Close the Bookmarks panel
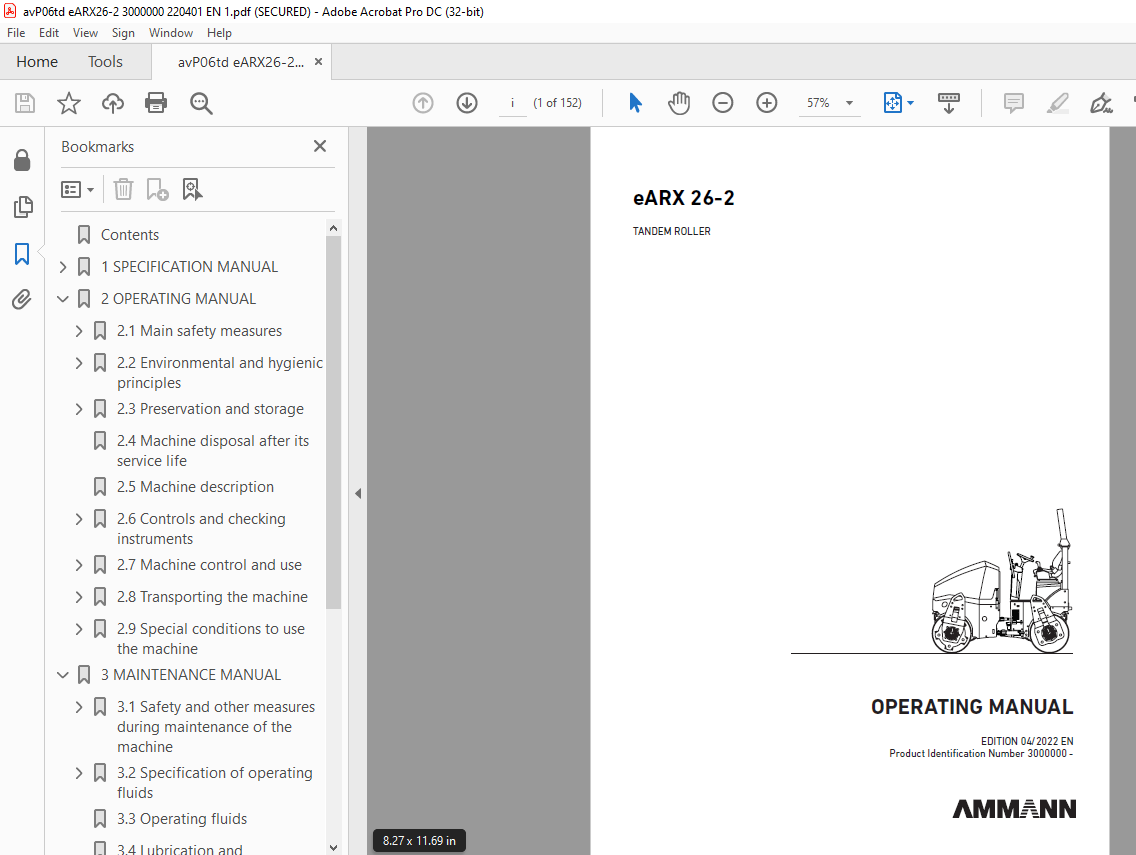 point(320,146)
